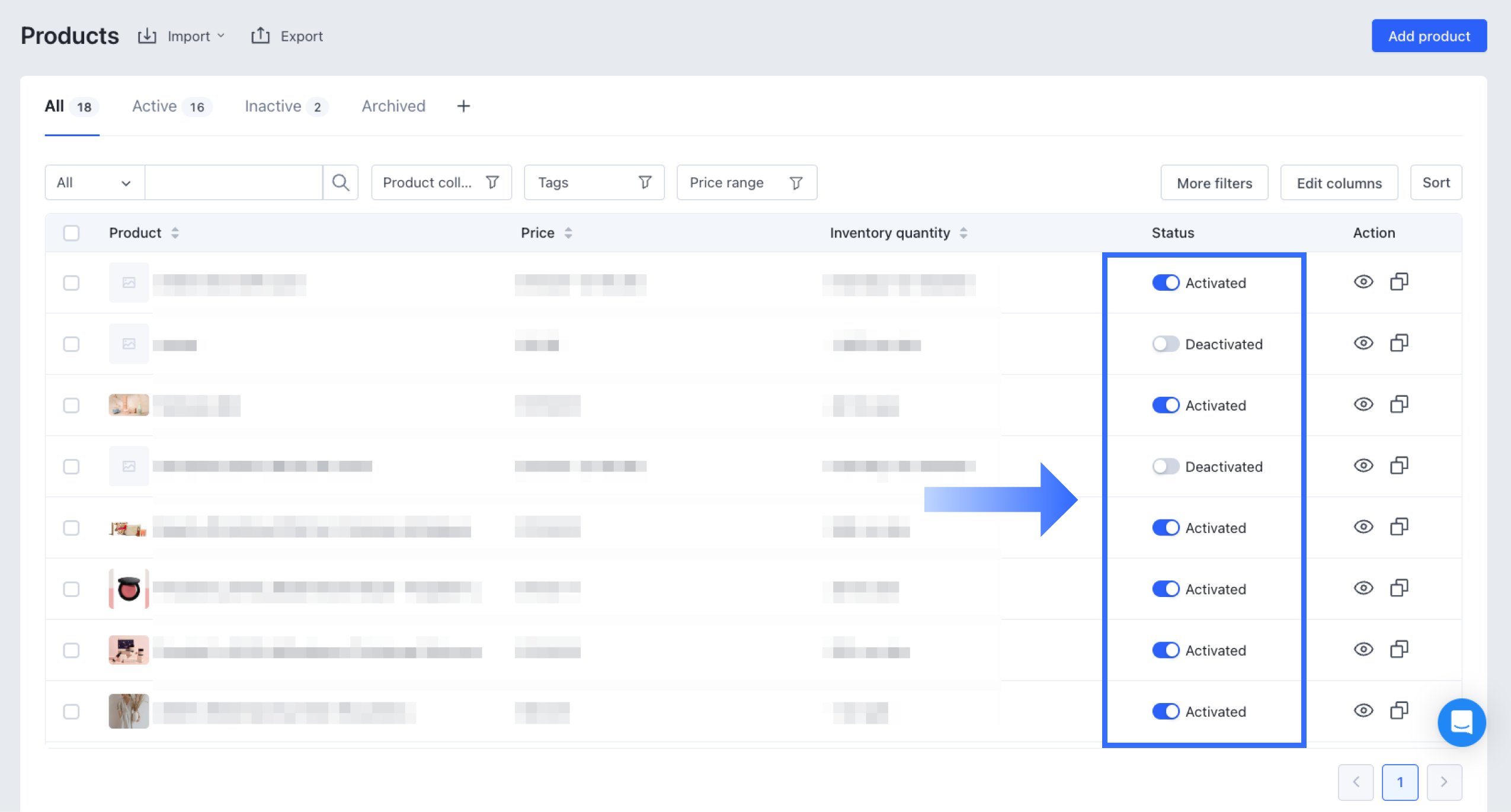Image resolution: width=1511 pixels, height=812 pixels.
Task: Open More filters
Action: [1214, 183]
